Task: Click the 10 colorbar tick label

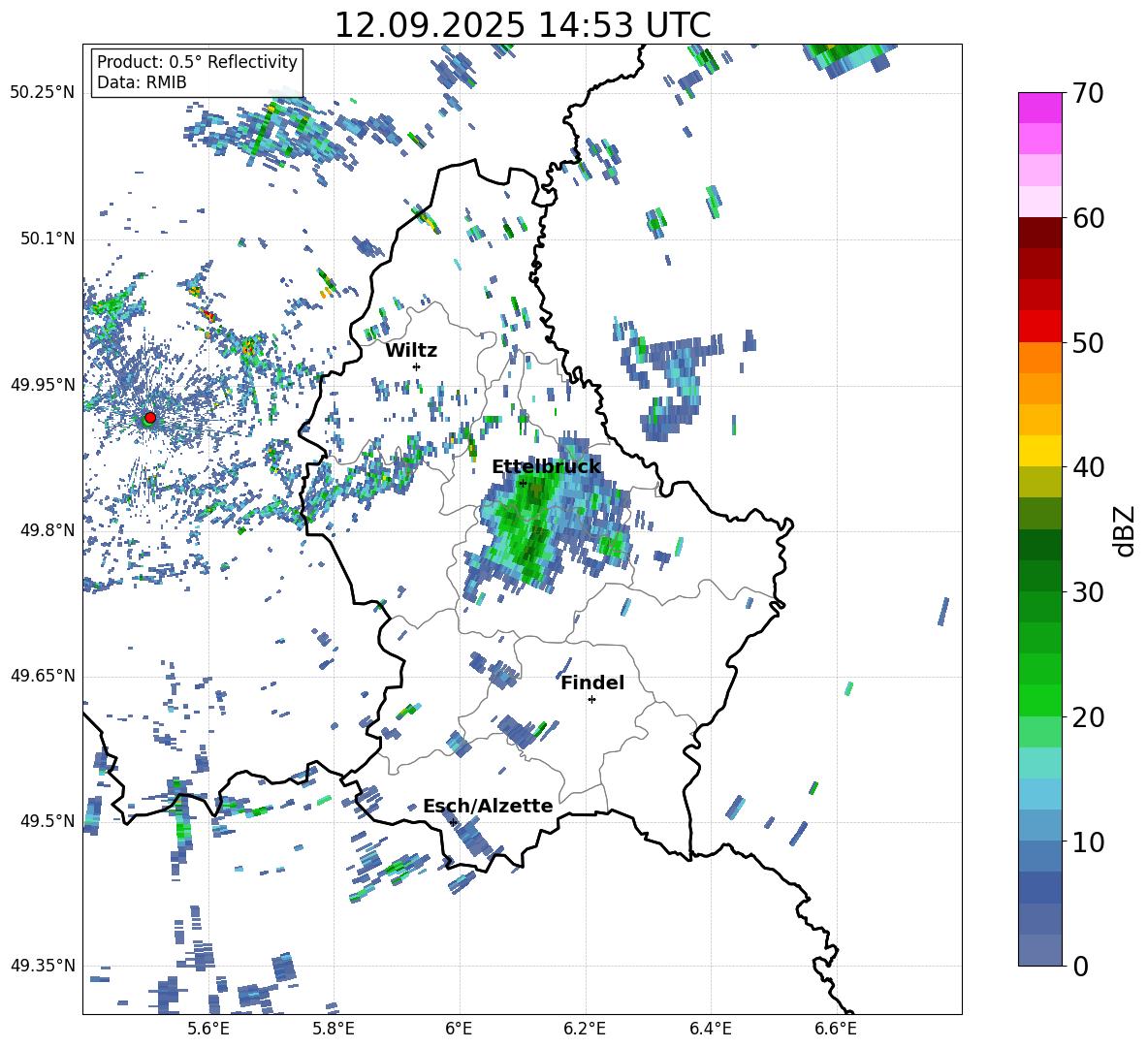Action: [1088, 842]
